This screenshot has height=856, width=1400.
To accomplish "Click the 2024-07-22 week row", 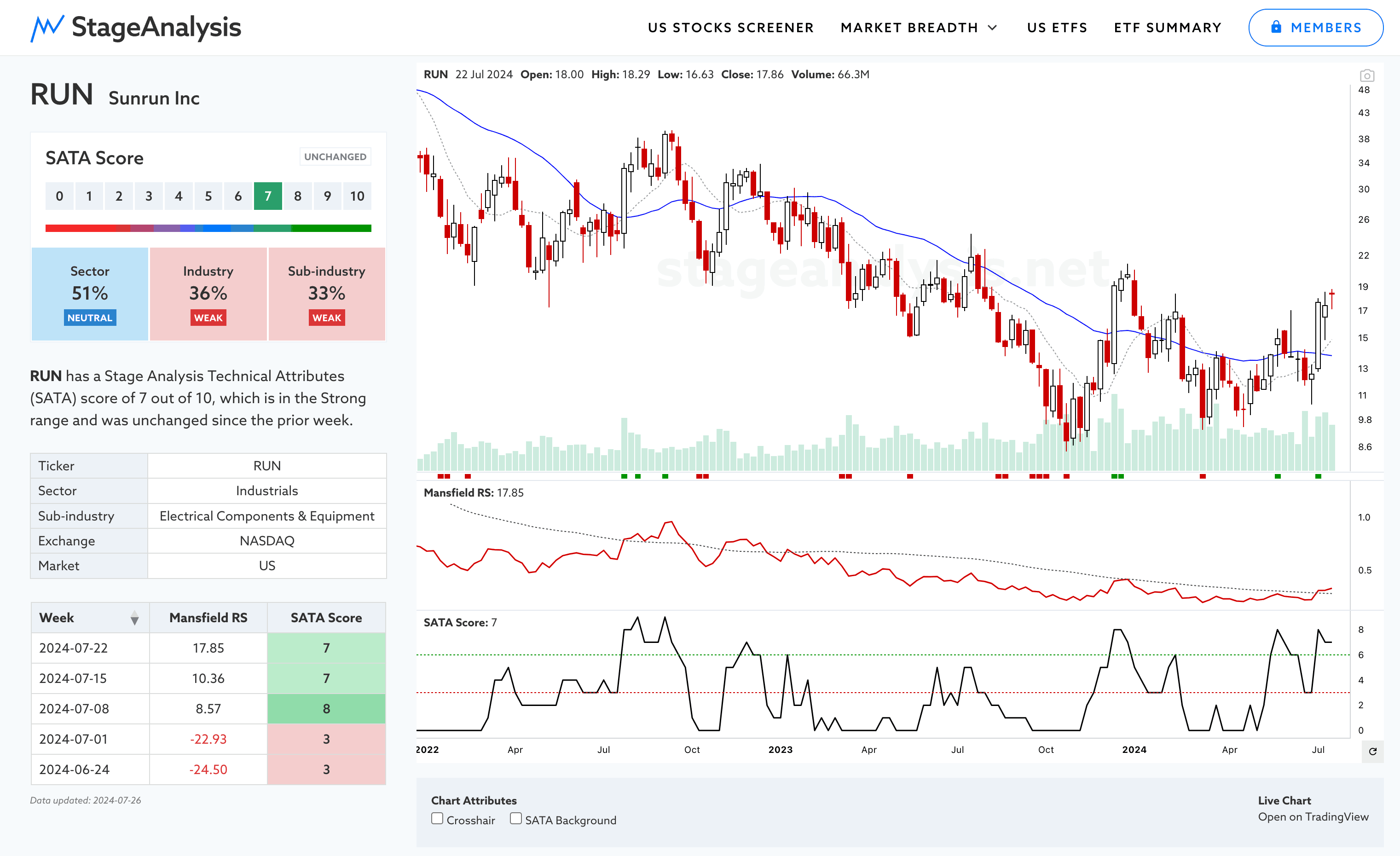I will point(208,648).
